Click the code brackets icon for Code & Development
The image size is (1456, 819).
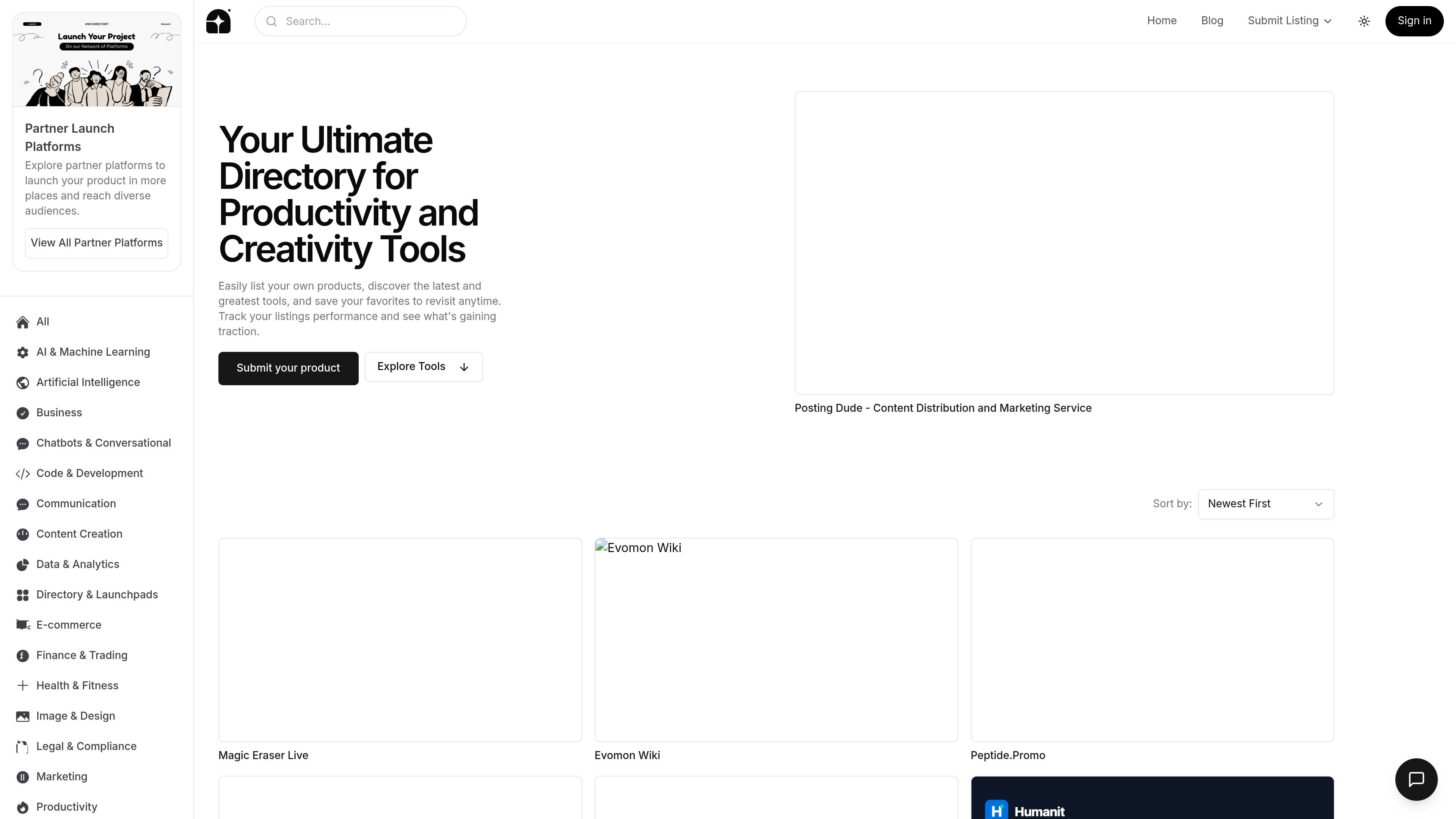click(23, 474)
